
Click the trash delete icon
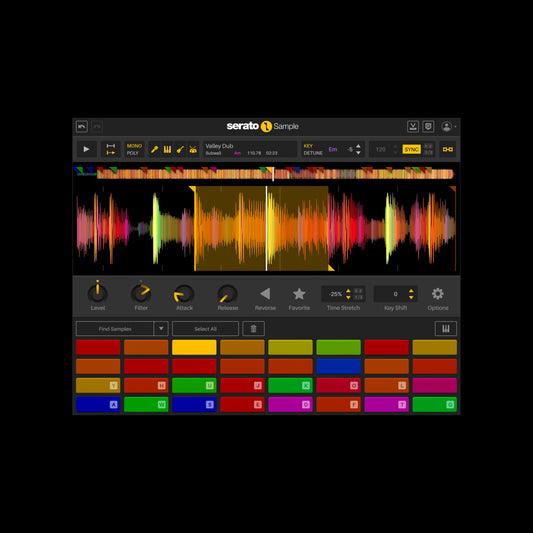coord(253,329)
